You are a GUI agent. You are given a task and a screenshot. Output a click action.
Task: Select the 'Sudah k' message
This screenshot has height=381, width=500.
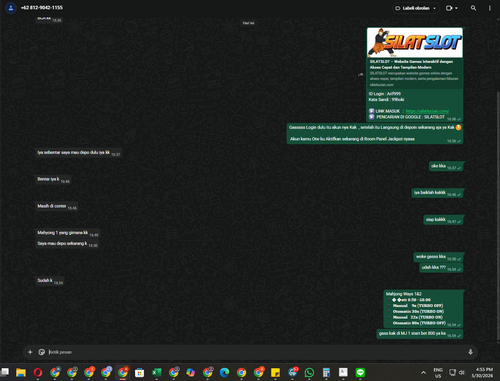(49, 281)
